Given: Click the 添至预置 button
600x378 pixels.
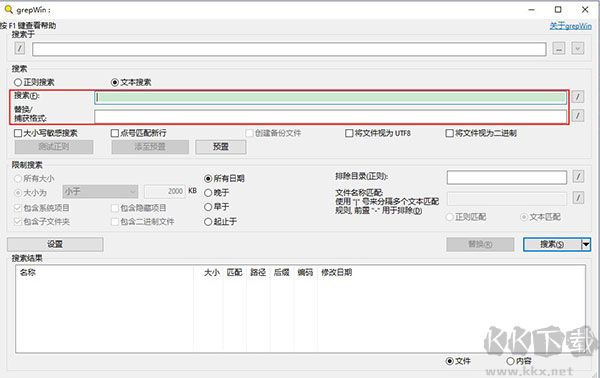Looking at the screenshot, I should click(150, 147).
